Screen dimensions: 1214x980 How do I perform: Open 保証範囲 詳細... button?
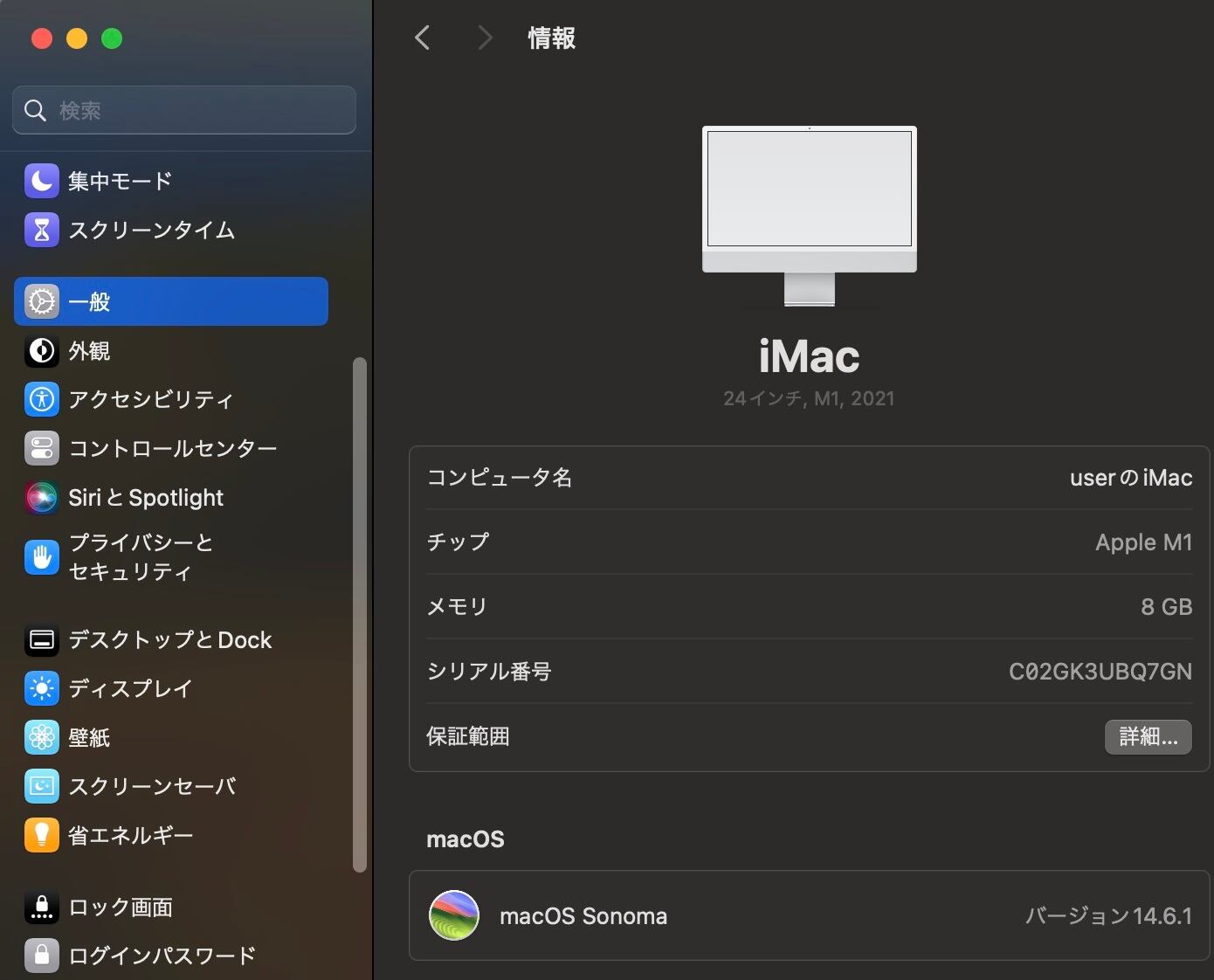(1148, 736)
